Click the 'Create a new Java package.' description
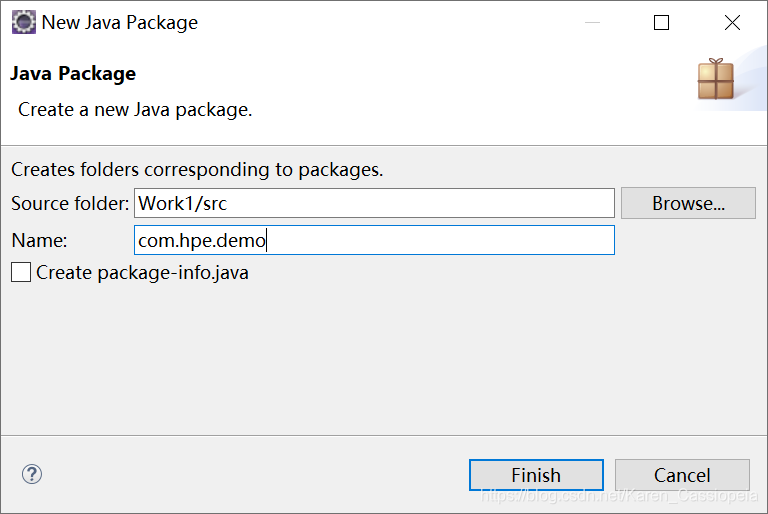 (135, 109)
